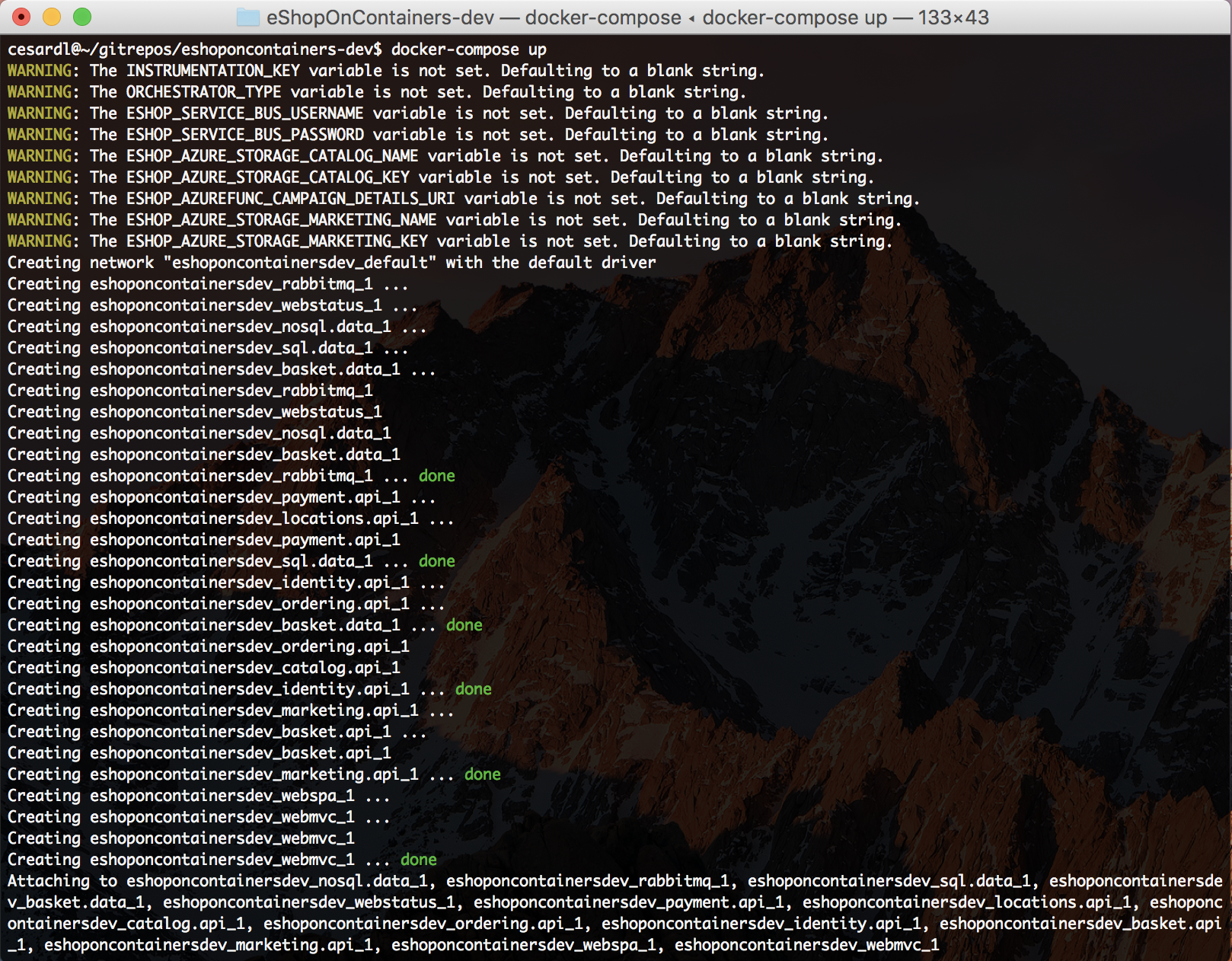
Task: Click the ESHOP_AZURE_STORAGE_MARKETING_NAME variable text
Action: tap(282, 220)
